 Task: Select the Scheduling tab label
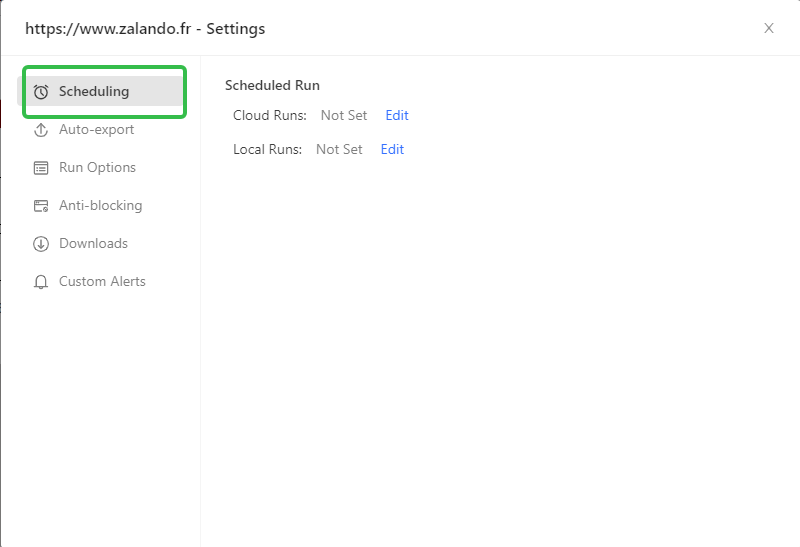pos(94,91)
